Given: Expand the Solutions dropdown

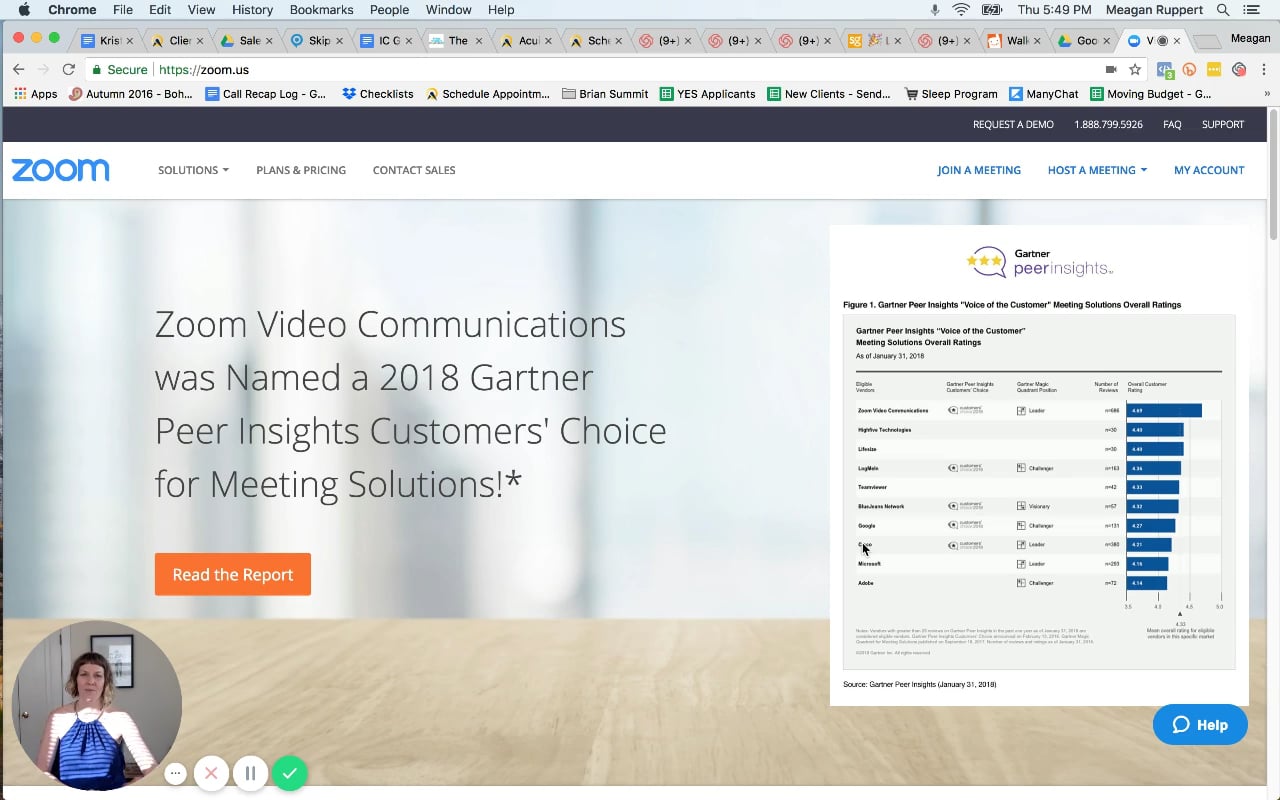Looking at the screenshot, I should [x=193, y=170].
